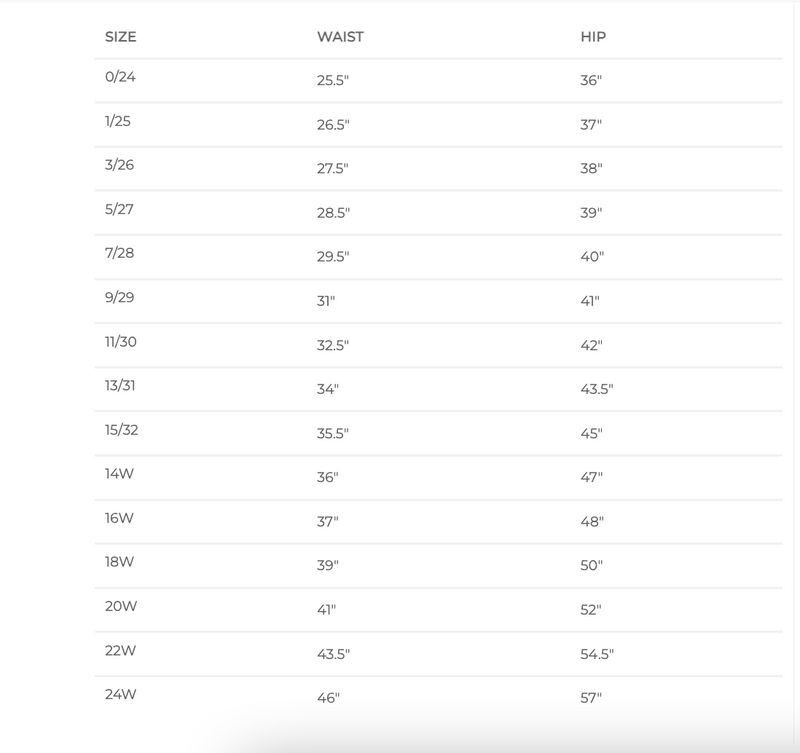Click the 54.5" hip measurement

597,654
